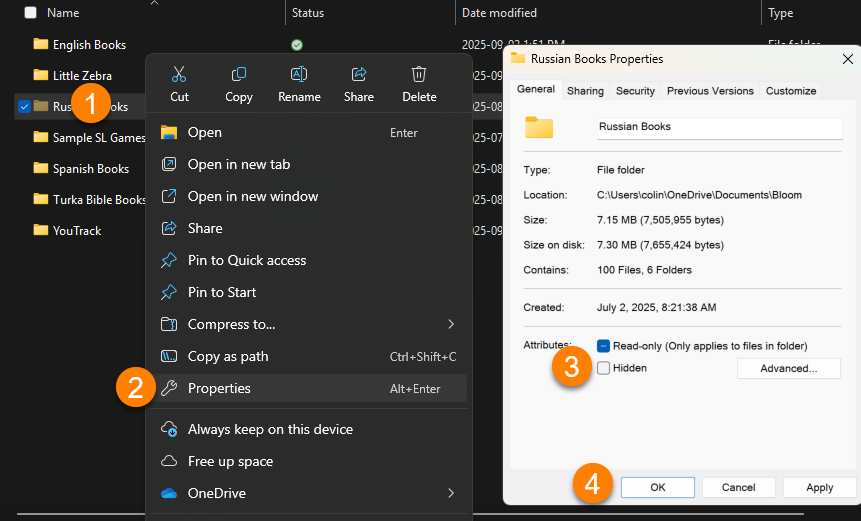Viewport: 861px width, 521px height.
Task: Switch to the Security tab
Action: [x=635, y=91]
